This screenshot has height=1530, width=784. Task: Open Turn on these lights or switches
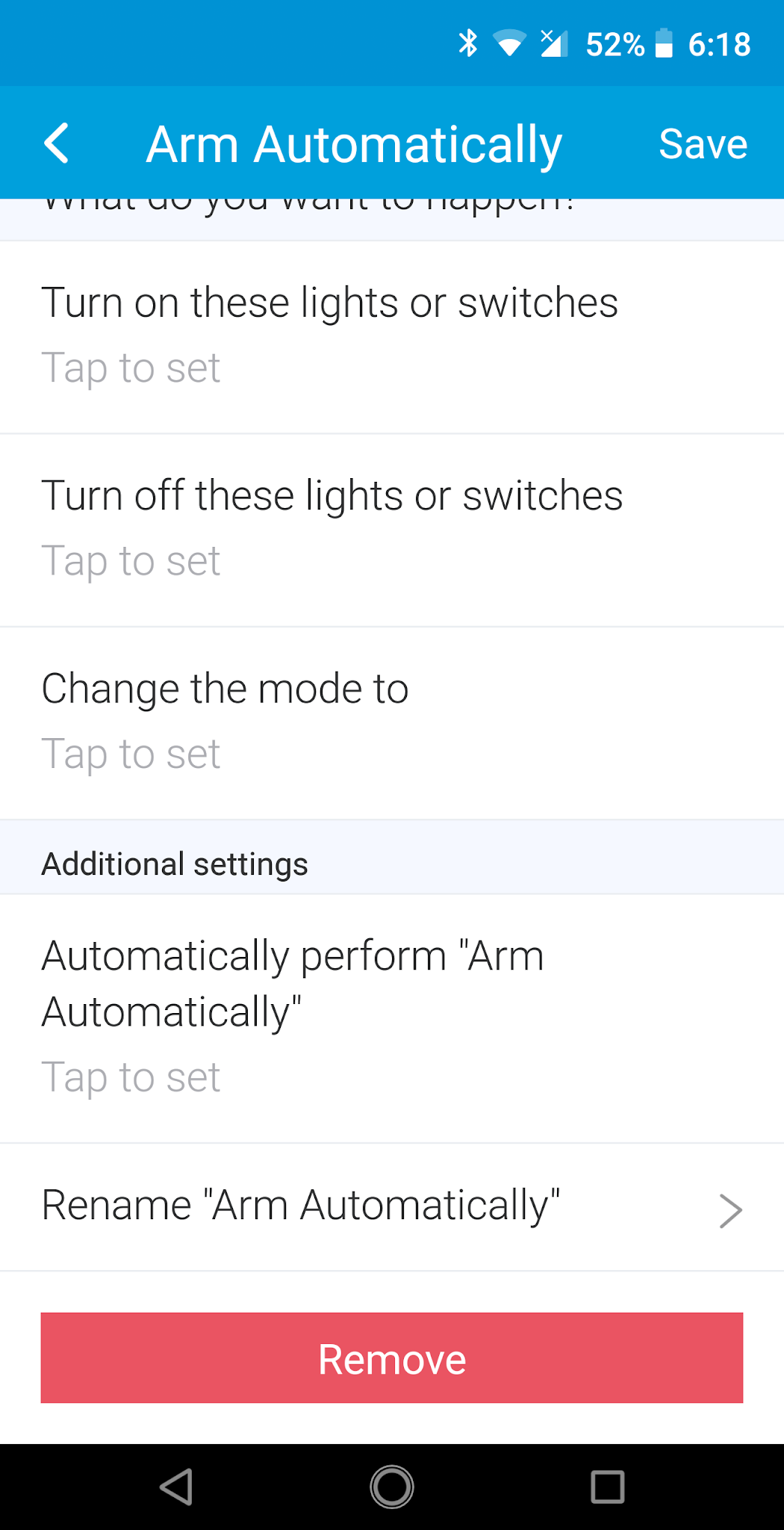pos(329,303)
